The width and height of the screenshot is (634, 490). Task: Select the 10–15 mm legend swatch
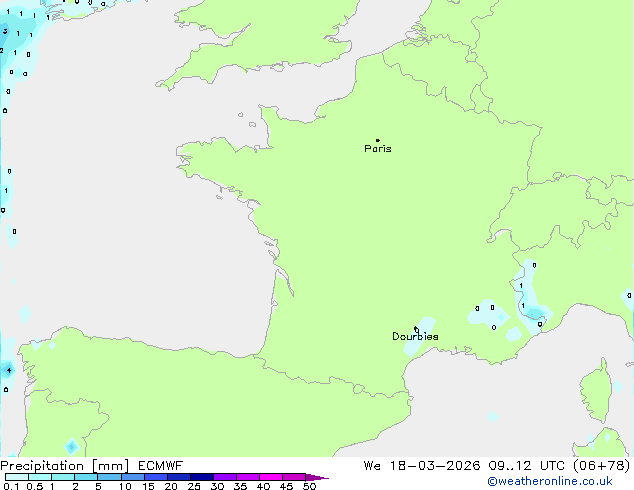tap(133, 477)
